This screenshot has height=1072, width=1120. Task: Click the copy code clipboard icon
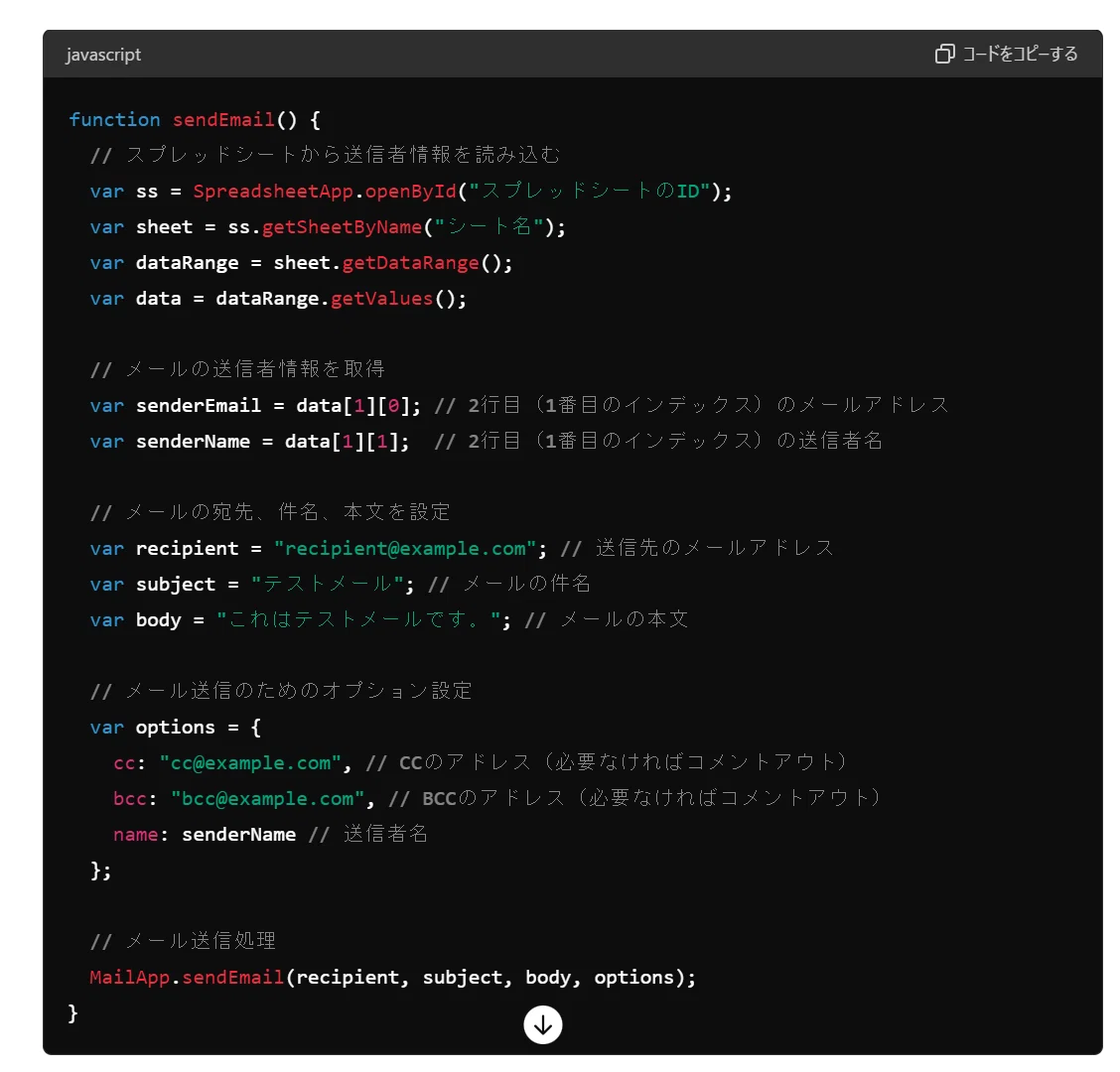944,54
